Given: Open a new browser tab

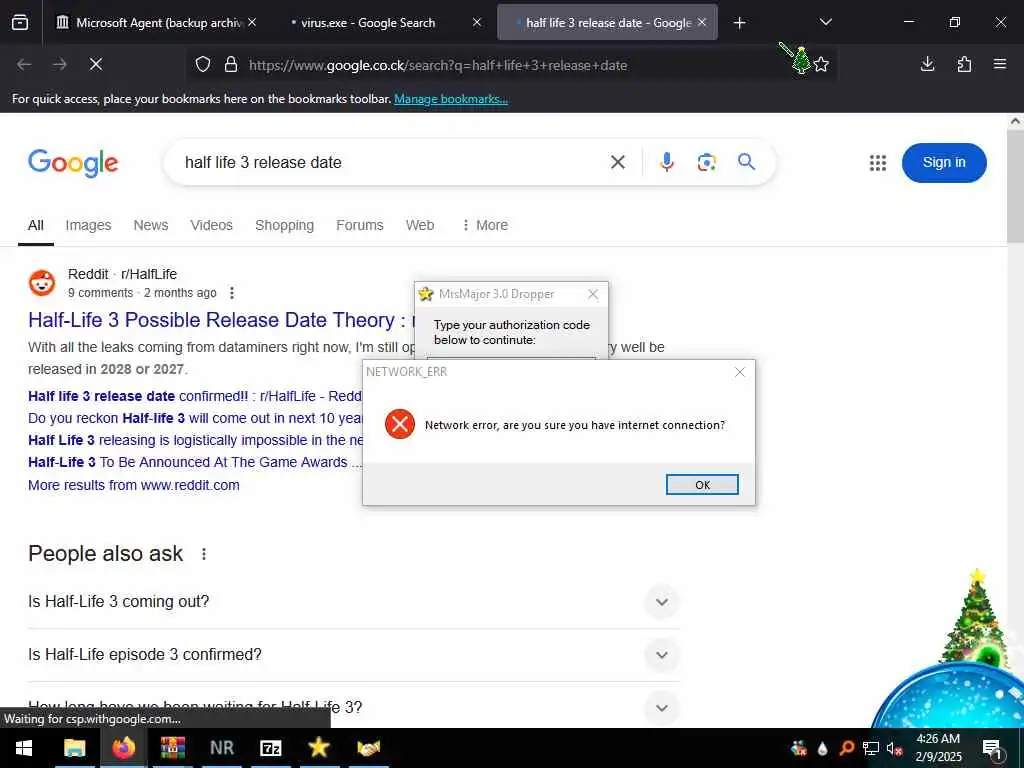Looking at the screenshot, I should coord(739,23).
